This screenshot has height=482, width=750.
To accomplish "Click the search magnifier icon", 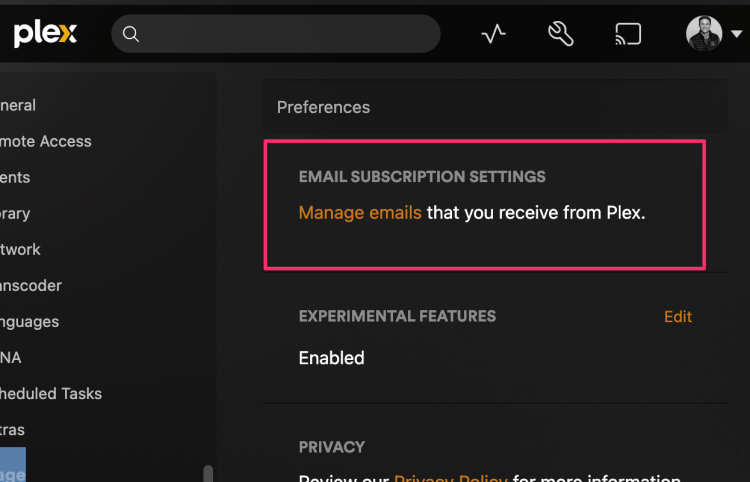I will pos(131,35).
